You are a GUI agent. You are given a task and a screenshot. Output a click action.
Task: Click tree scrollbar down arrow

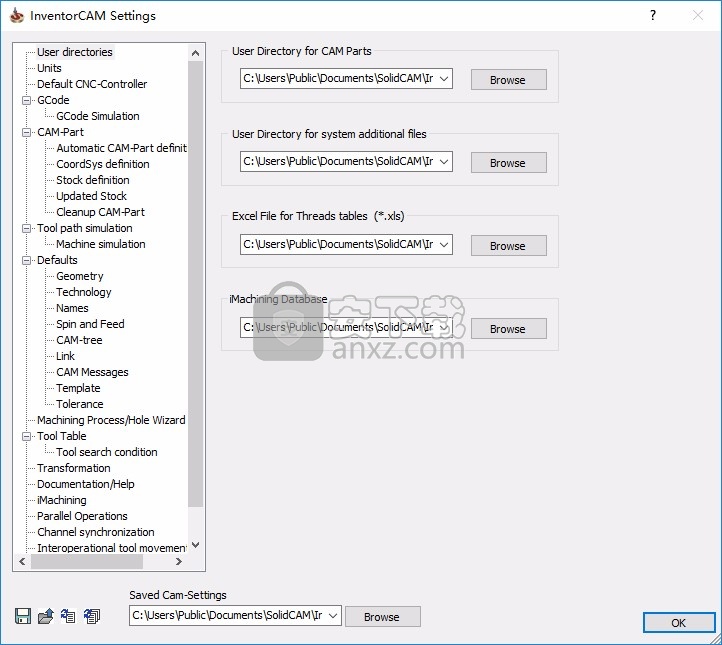click(195, 545)
